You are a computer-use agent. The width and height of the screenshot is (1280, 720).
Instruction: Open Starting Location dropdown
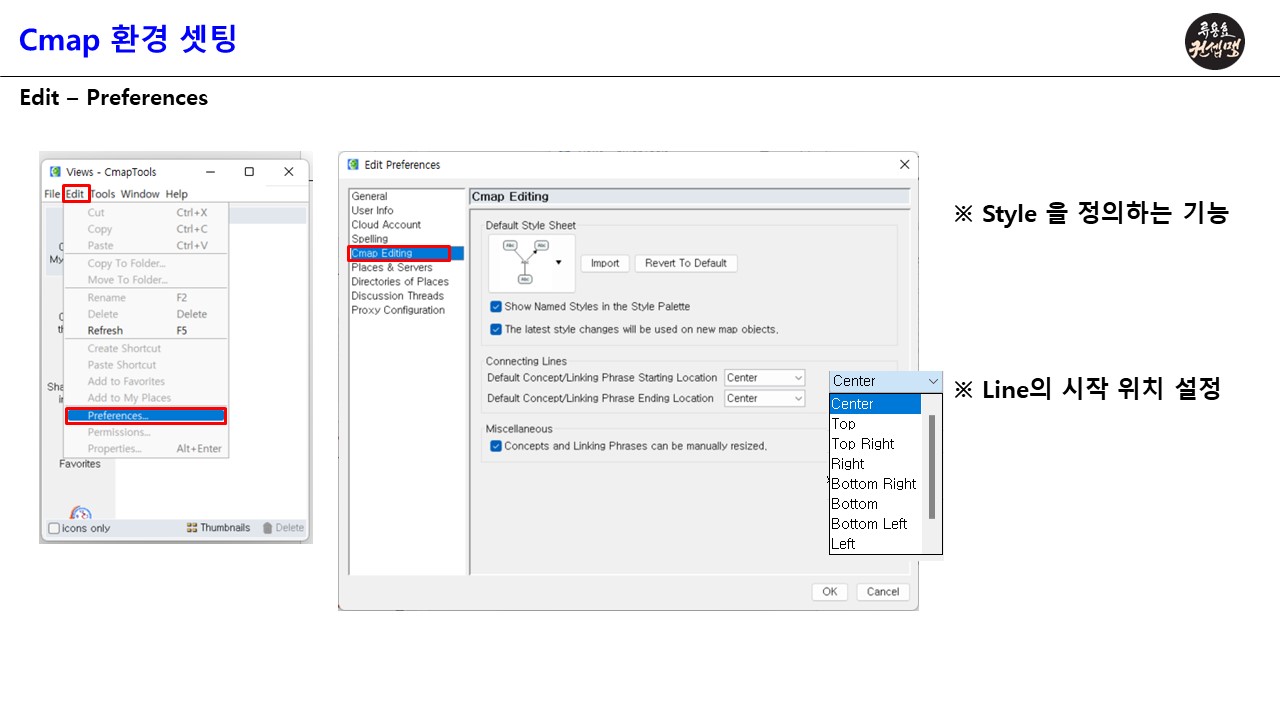click(765, 378)
